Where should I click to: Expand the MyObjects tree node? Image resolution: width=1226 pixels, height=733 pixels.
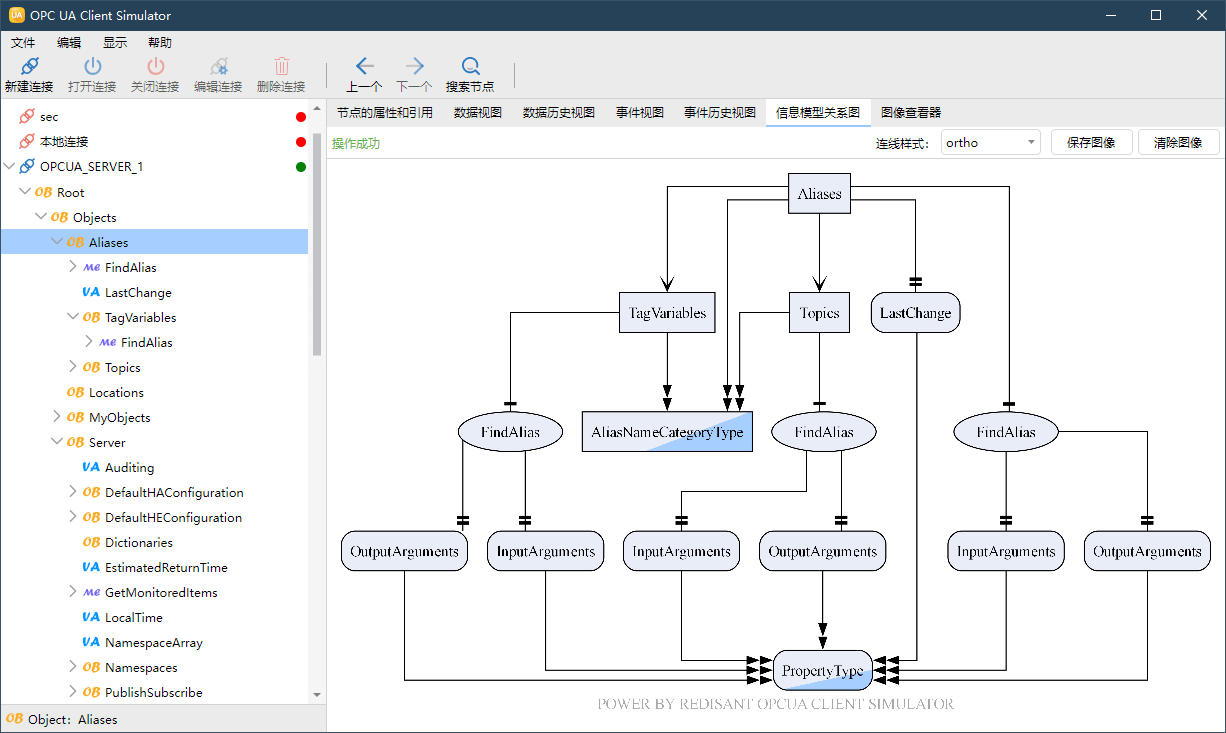pyautogui.click(x=56, y=417)
